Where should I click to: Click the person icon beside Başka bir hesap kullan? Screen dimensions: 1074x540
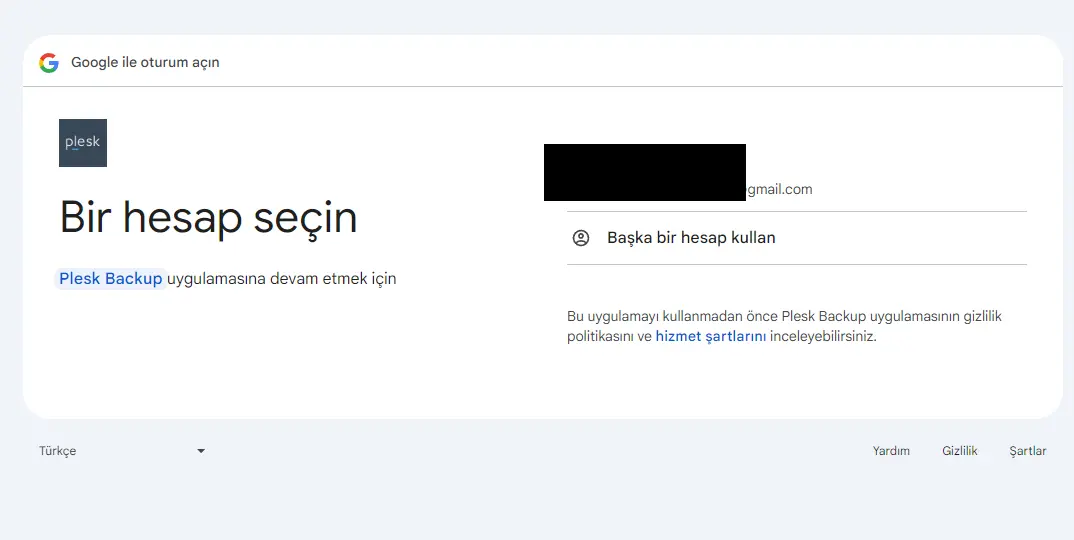click(x=581, y=238)
